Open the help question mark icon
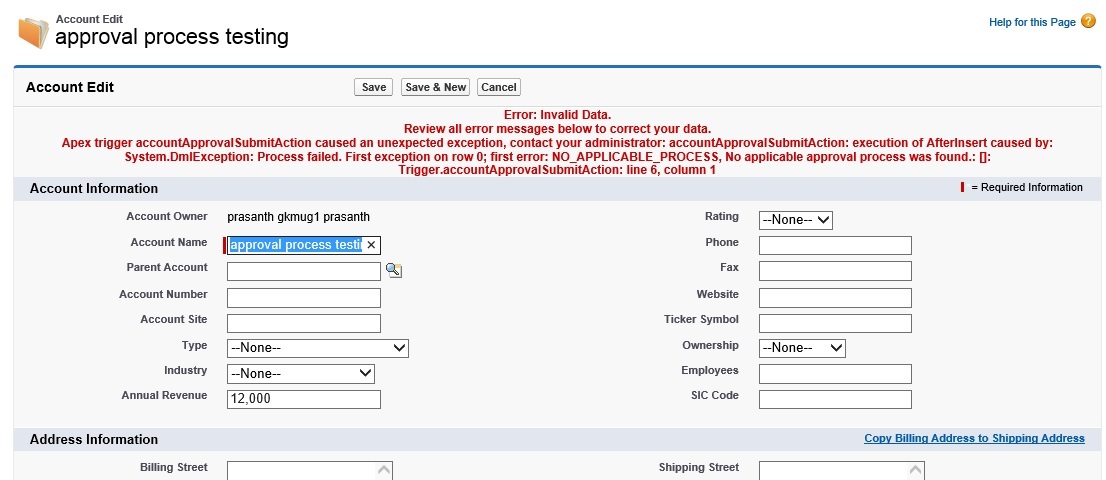This screenshot has width=1106, height=480. 1088,21
